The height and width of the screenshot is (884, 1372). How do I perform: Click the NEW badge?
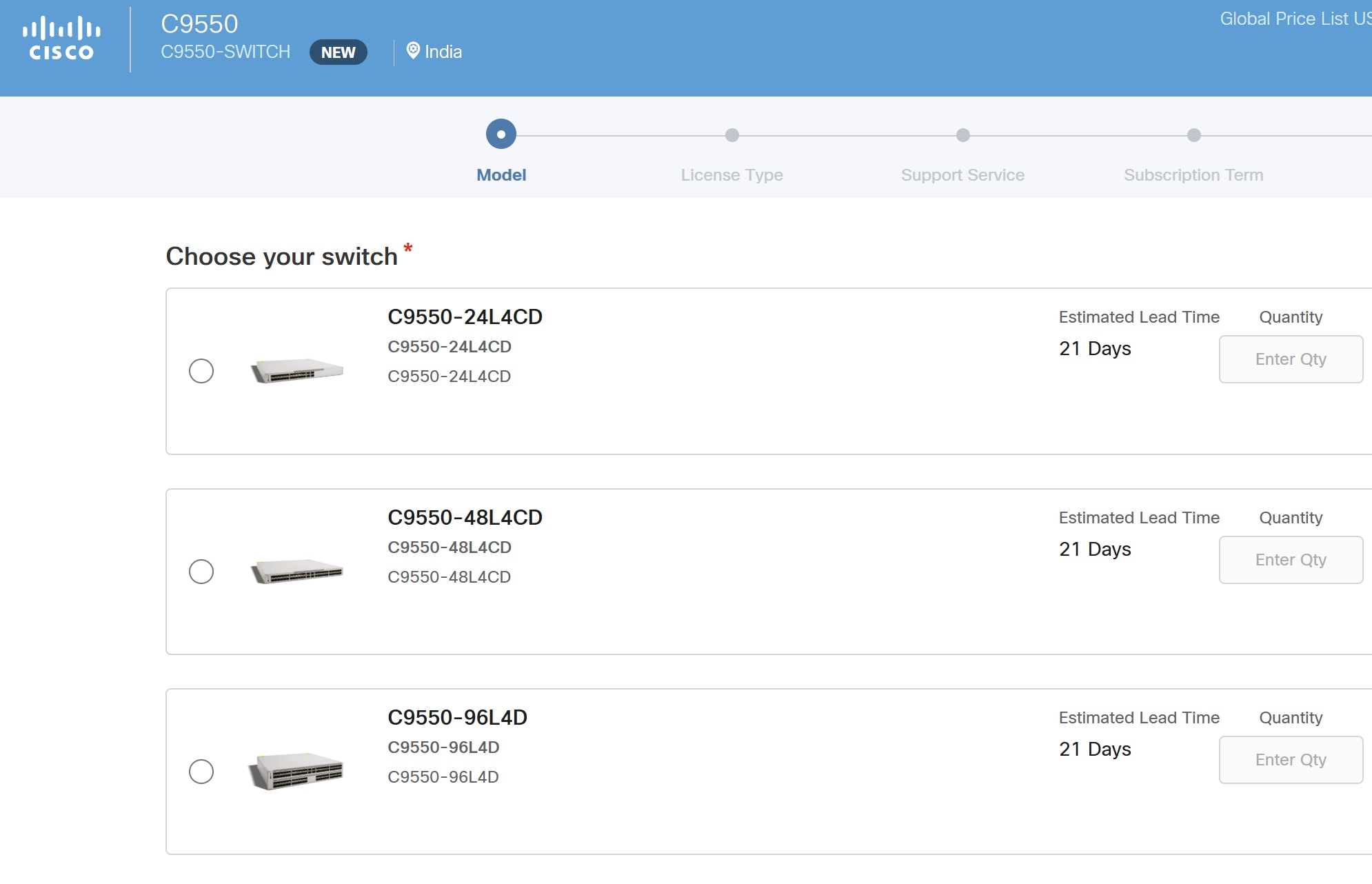(338, 52)
